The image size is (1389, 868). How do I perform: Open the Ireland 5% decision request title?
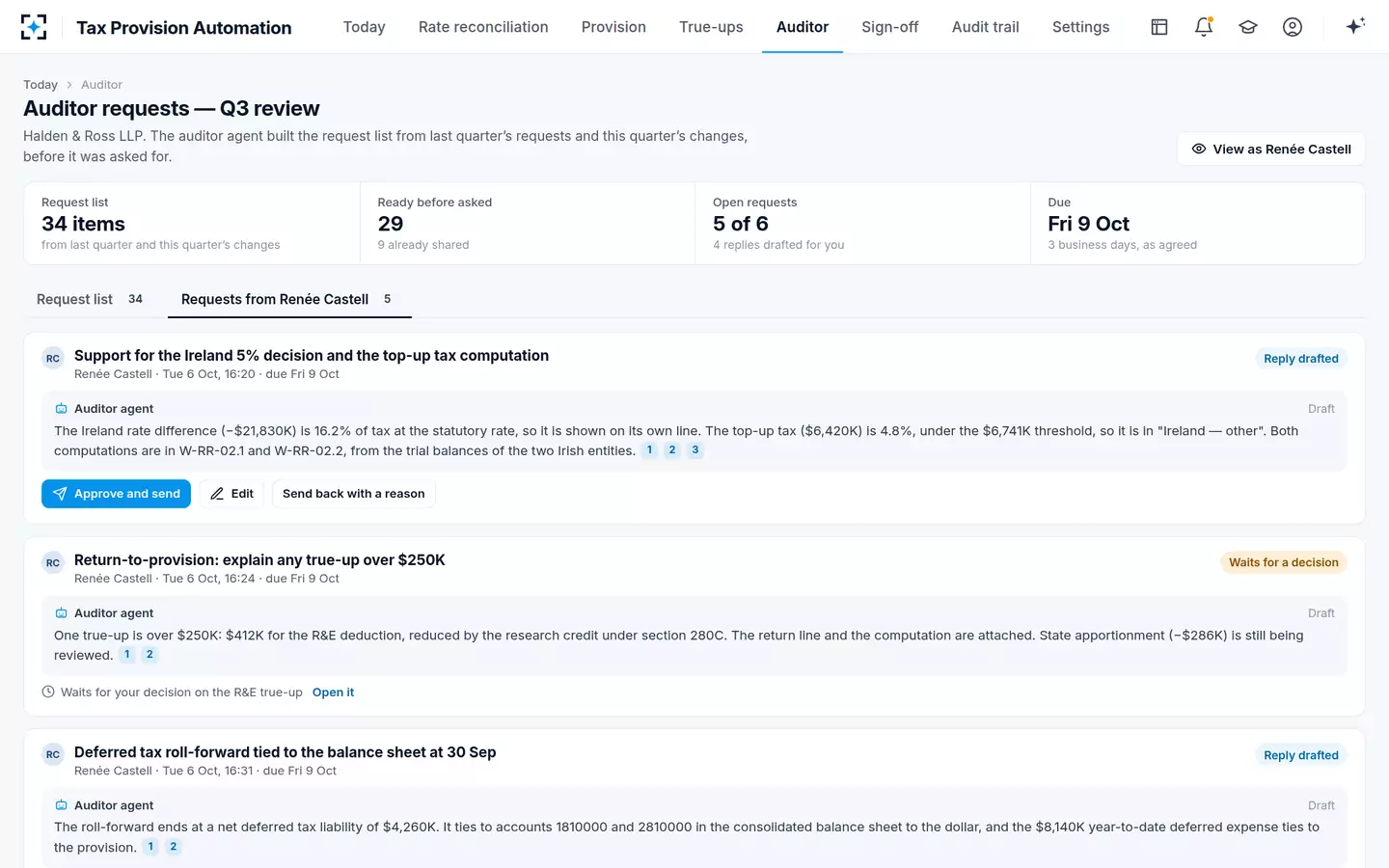[312, 356]
